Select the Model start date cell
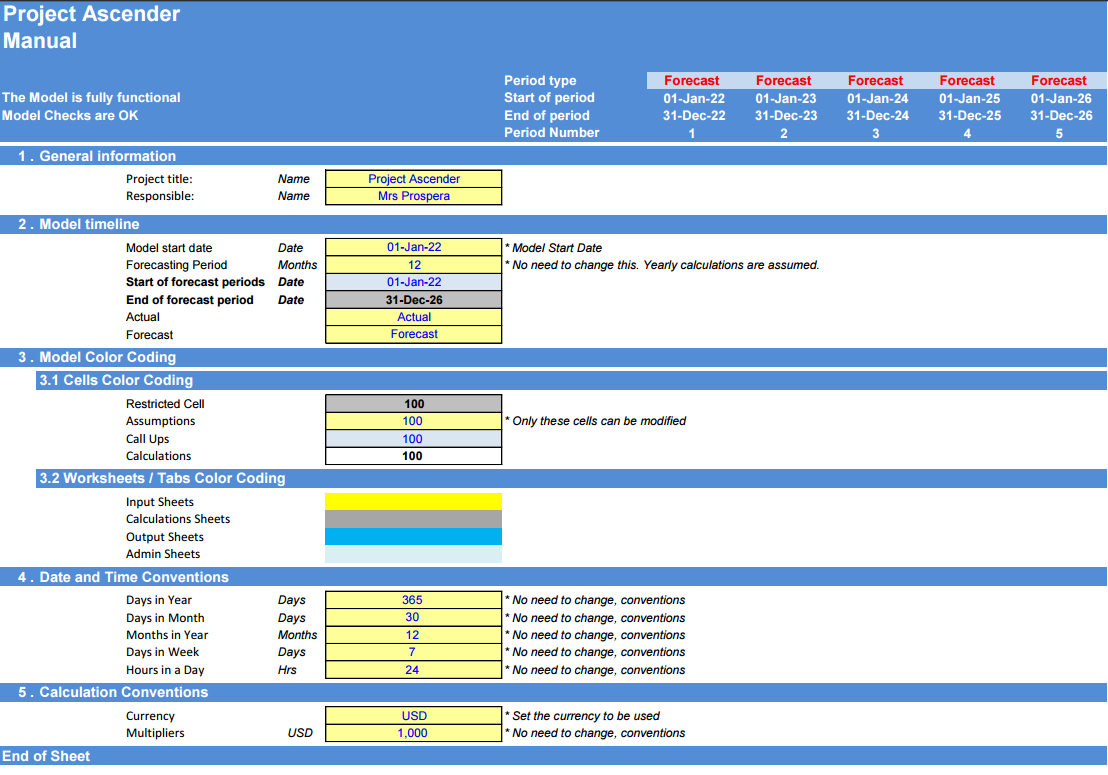The height and width of the screenshot is (775, 1108). point(413,247)
